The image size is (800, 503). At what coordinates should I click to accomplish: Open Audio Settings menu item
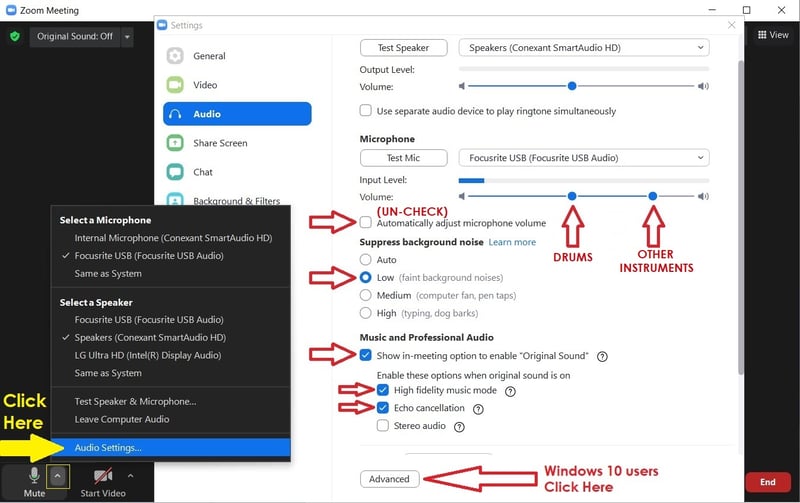click(x=171, y=447)
